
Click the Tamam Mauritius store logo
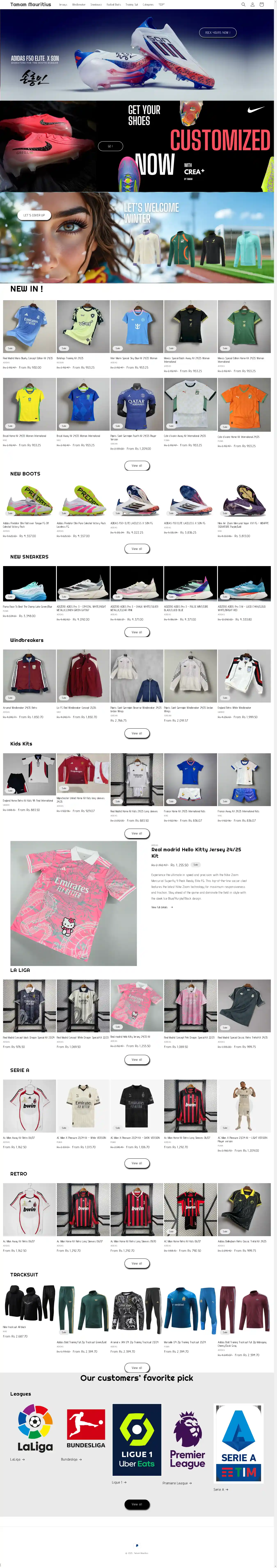(x=30, y=4)
